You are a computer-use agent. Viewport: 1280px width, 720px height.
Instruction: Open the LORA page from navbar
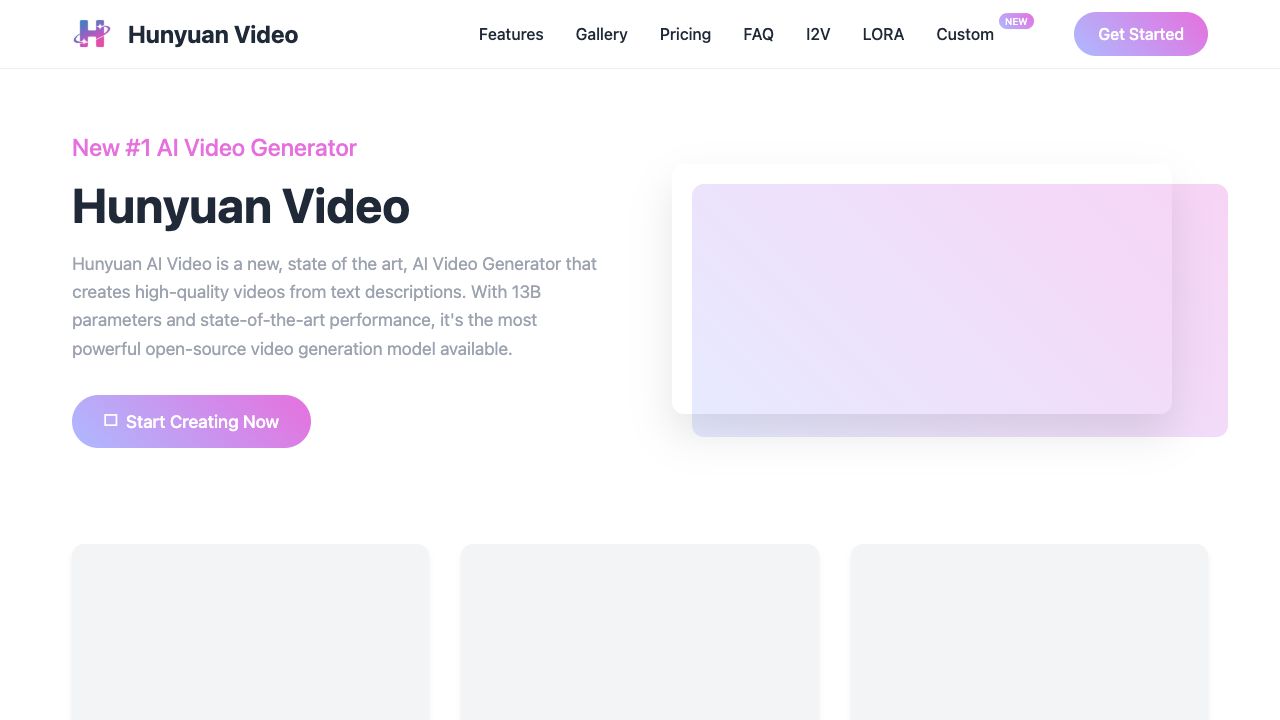[883, 34]
